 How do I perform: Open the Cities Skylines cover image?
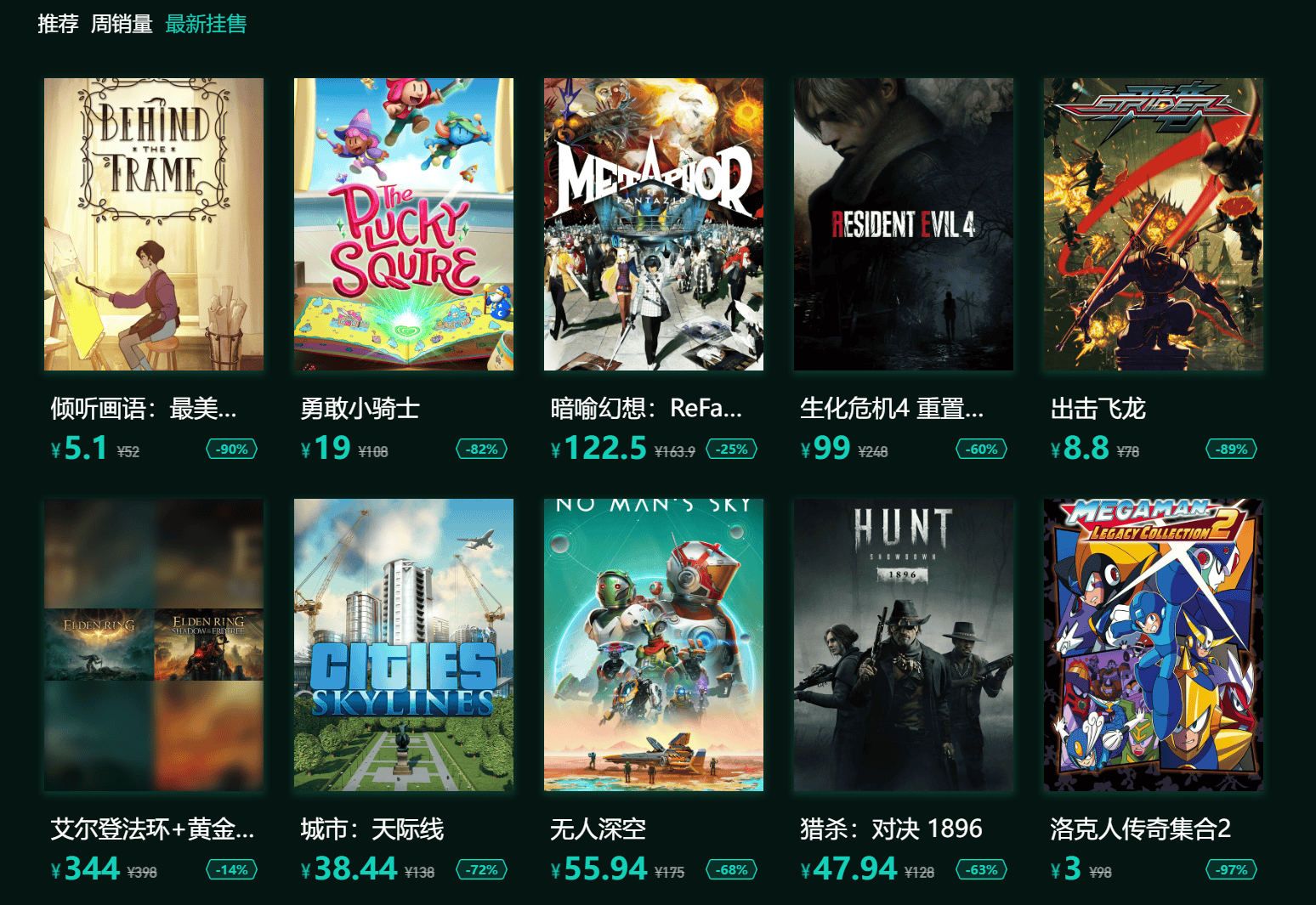pos(404,645)
